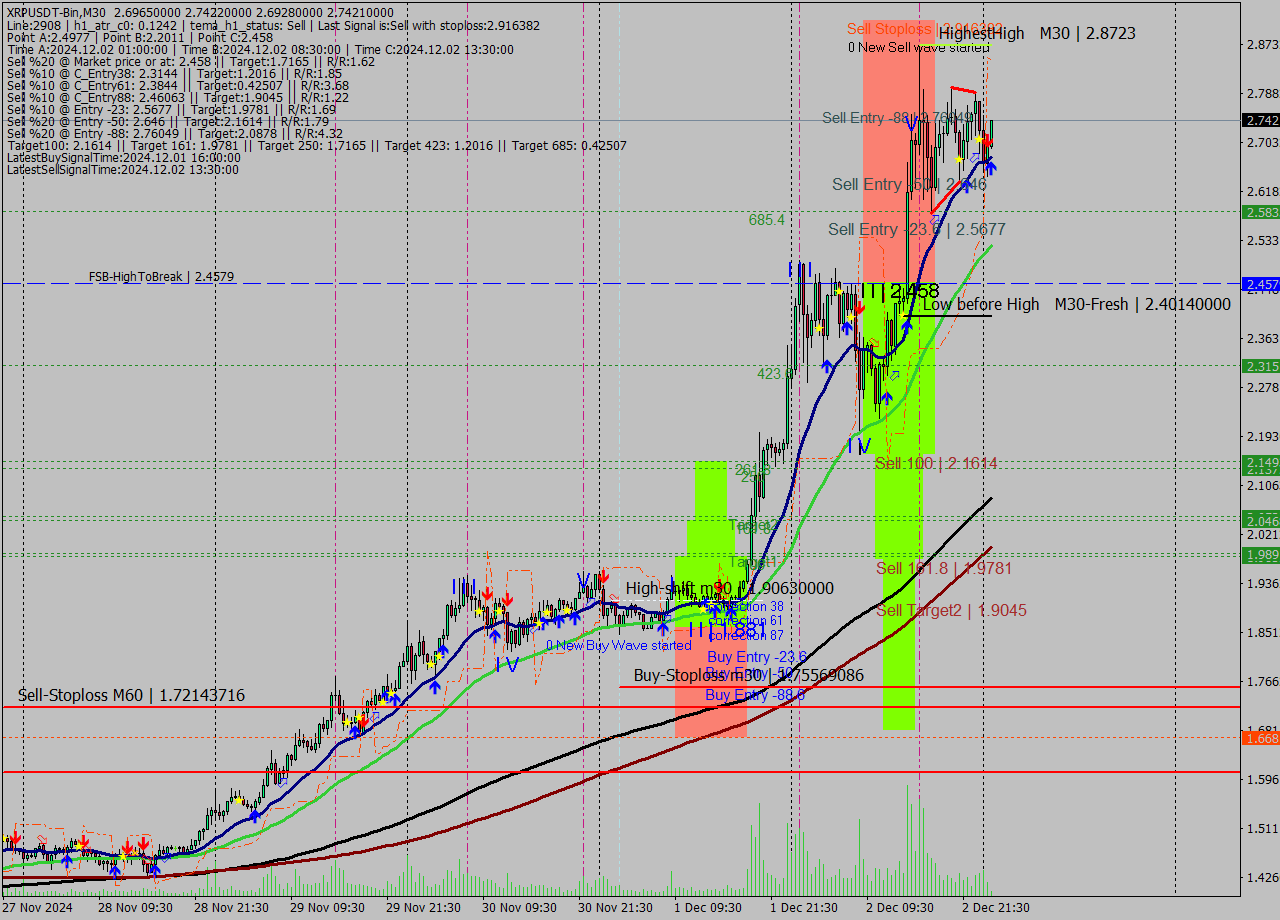Screen dimensions: 1280x920
Task: Select the 'Target100: 2.1614' targets line
Action: pyautogui.click(x=317, y=145)
